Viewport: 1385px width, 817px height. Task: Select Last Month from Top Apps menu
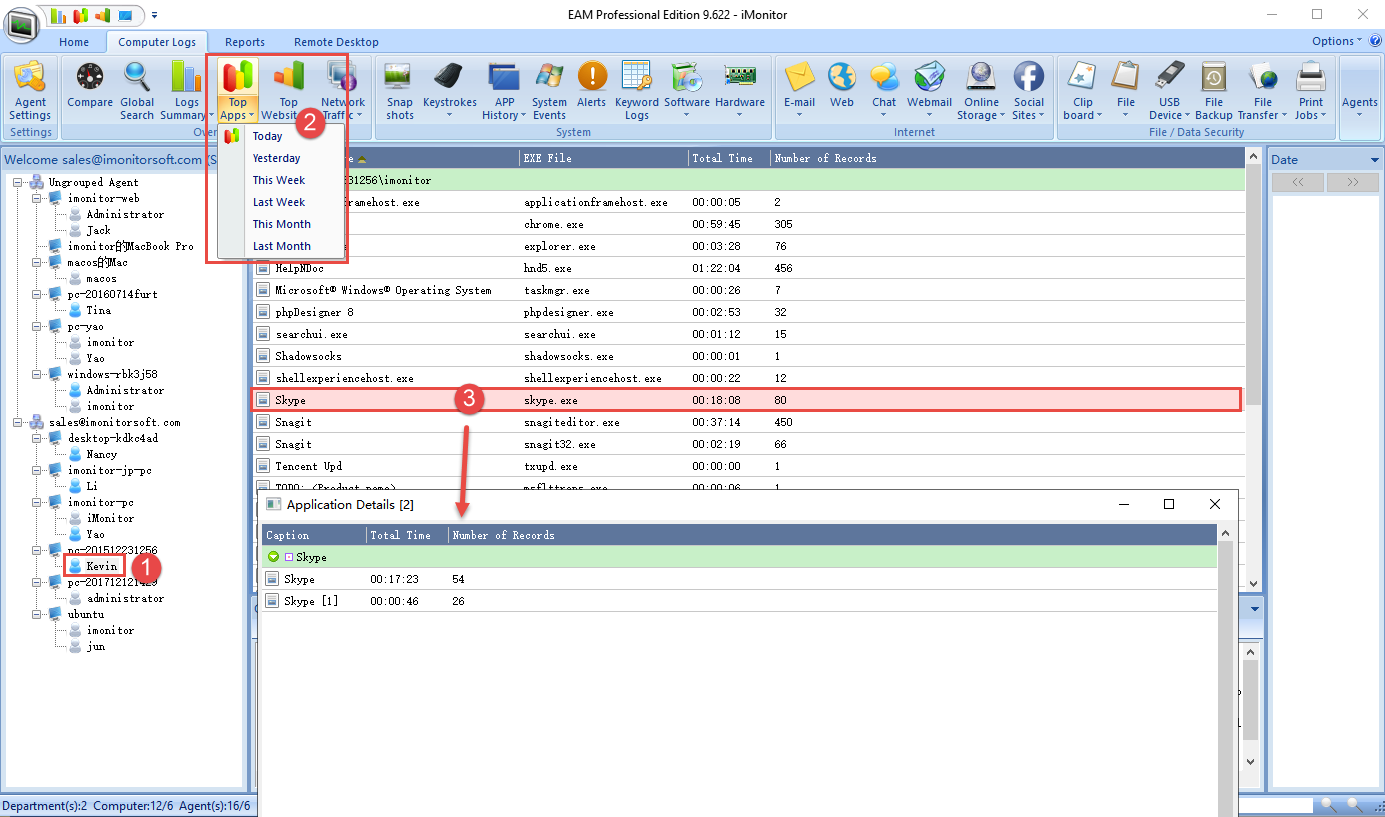[x=281, y=246]
